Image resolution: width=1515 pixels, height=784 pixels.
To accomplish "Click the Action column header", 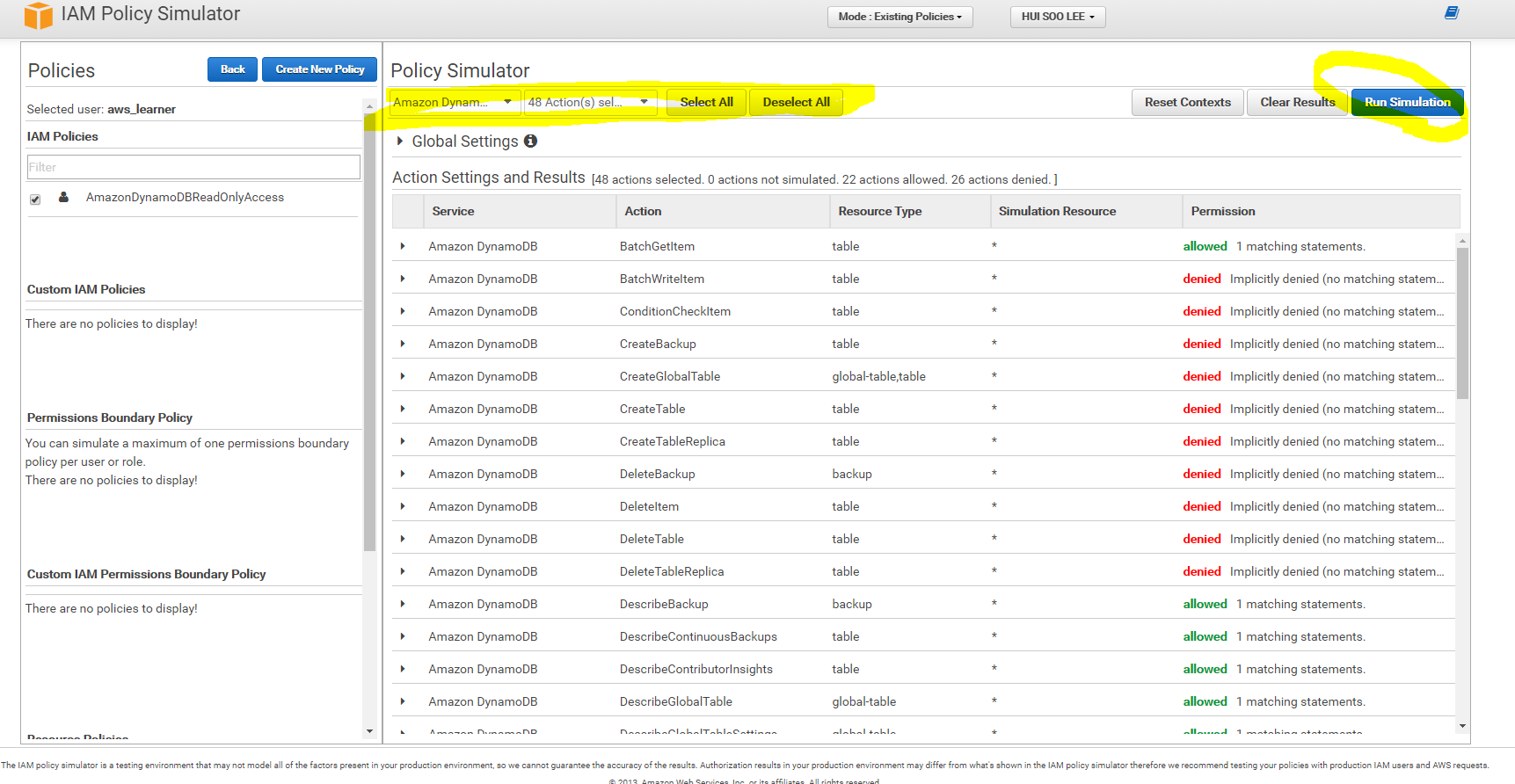I will tap(722, 211).
